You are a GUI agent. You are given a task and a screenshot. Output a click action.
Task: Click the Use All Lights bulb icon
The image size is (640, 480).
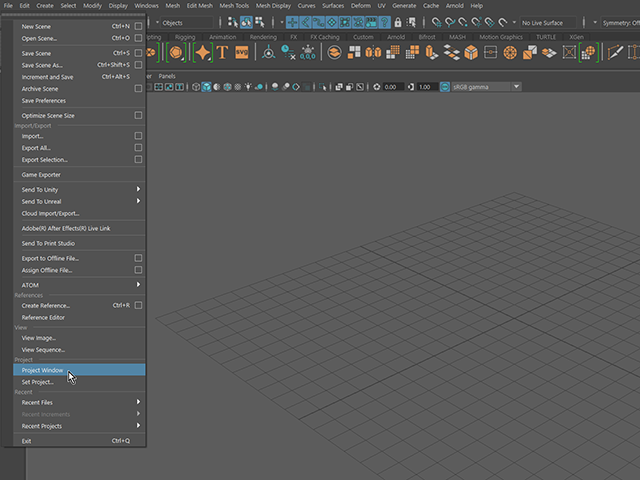click(248, 87)
